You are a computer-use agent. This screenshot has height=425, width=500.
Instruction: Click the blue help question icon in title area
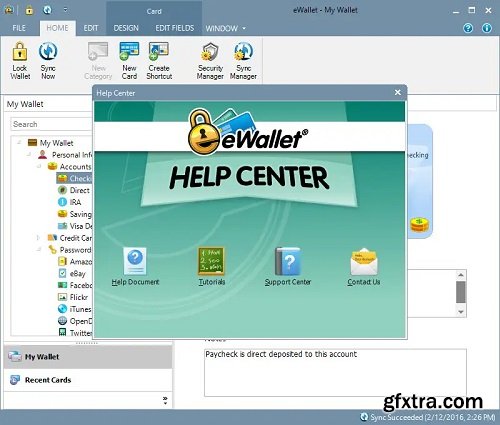click(468, 28)
